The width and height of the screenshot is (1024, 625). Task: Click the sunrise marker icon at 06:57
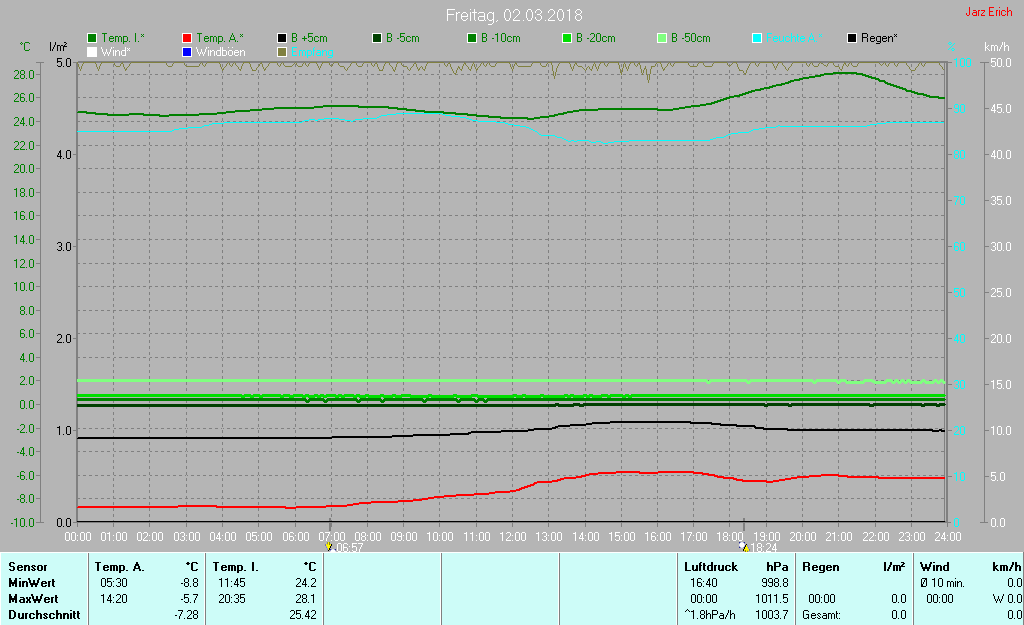point(329,547)
